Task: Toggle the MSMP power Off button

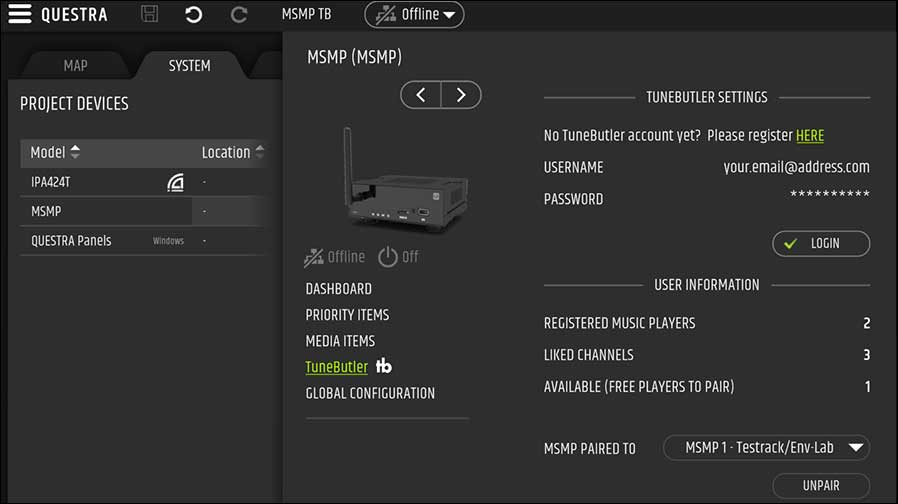Action: (398, 257)
